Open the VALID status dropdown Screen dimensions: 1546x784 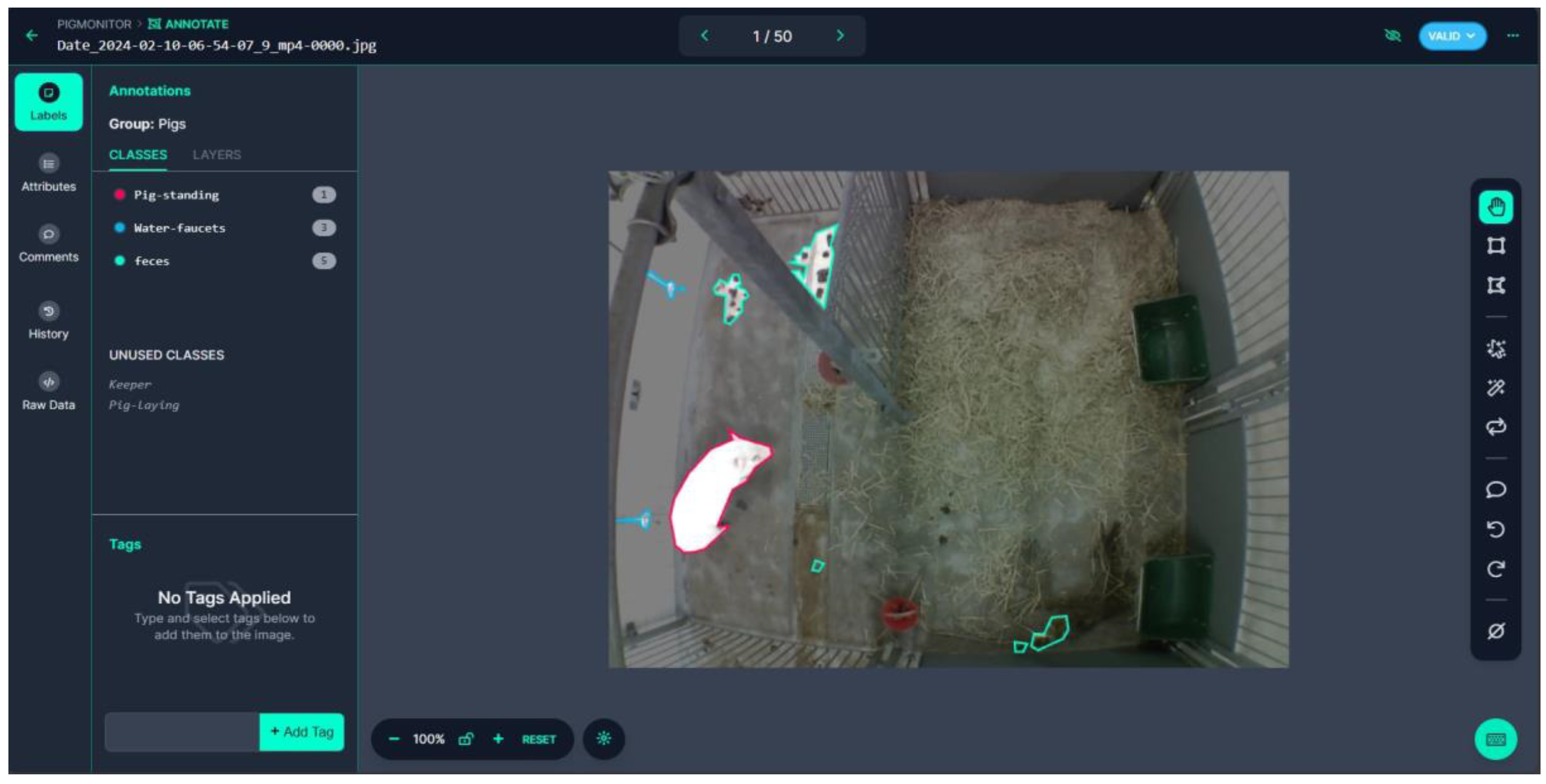[x=1451, y=36]
